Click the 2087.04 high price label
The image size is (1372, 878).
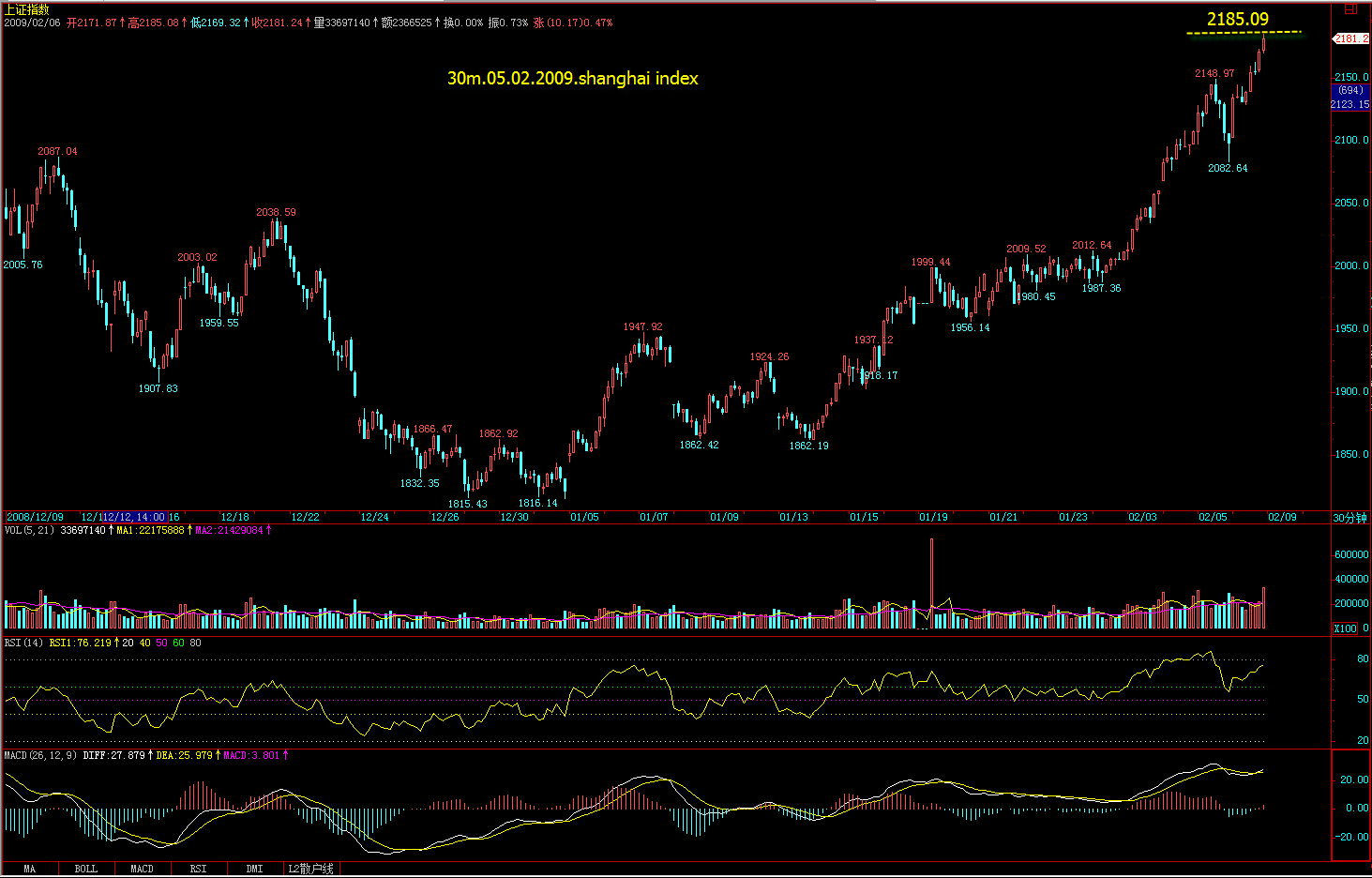point(57,151)
